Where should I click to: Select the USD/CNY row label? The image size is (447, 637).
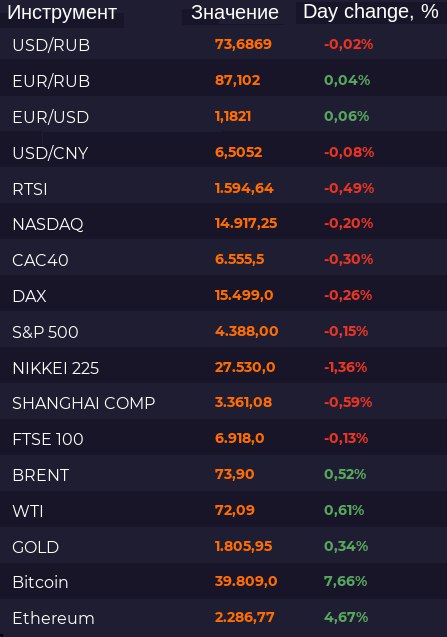click(50, 153)
